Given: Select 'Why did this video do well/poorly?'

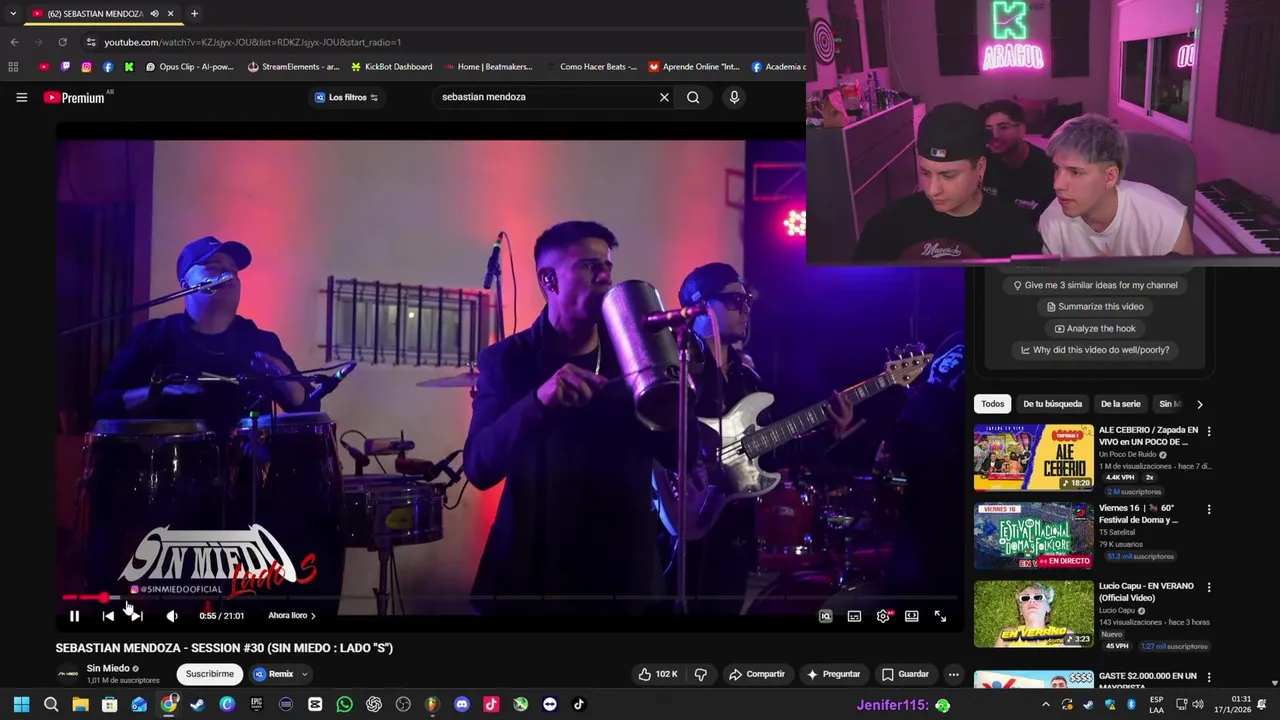Looking at the screenshot, I should tap(1095, 350).
